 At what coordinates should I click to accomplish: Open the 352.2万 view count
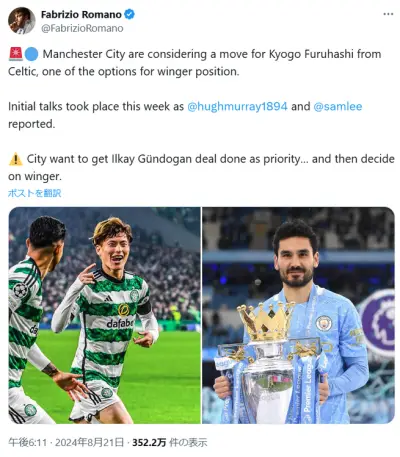pos(149,443)
